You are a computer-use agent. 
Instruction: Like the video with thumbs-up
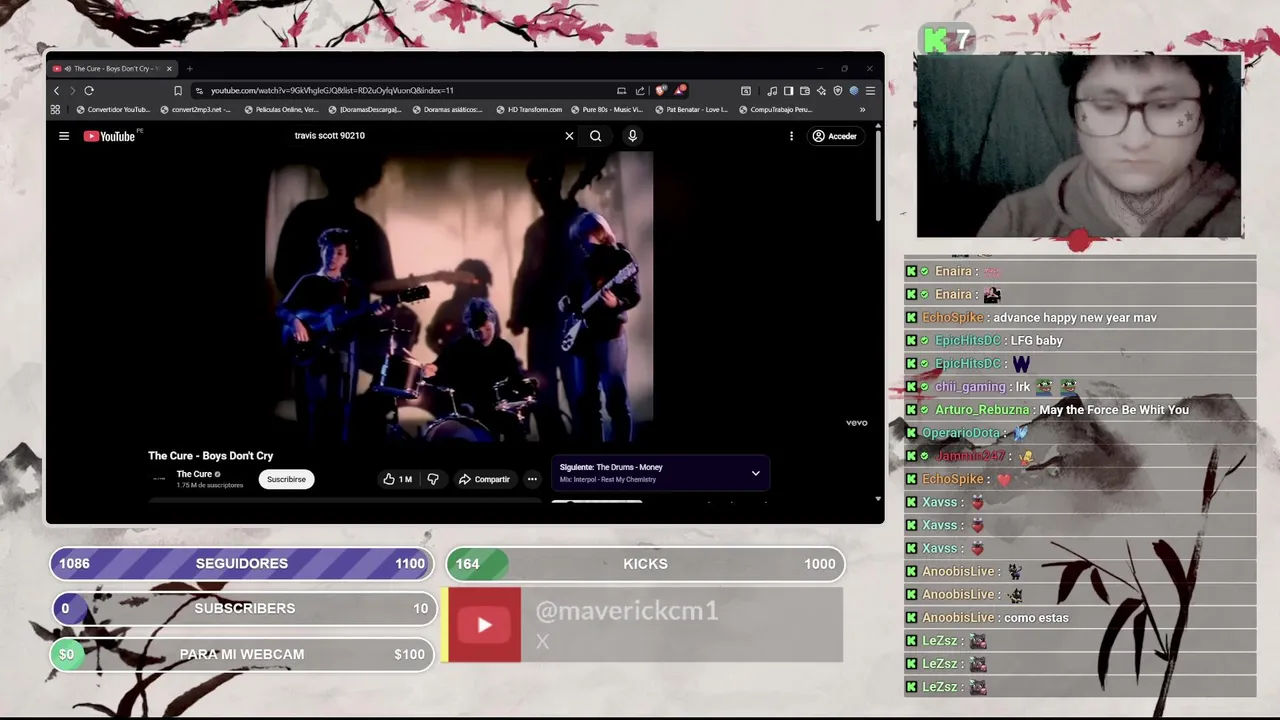397,479
